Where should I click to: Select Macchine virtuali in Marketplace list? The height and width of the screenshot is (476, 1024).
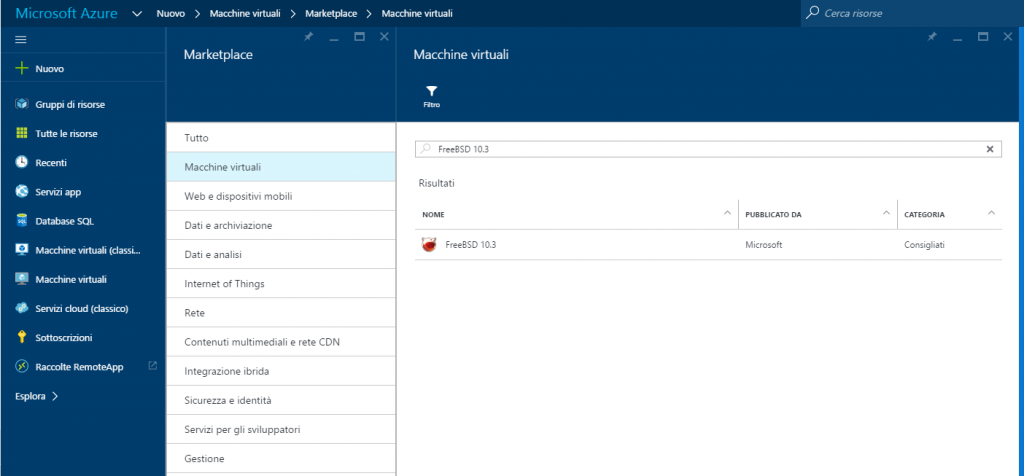pyautogui.click(x=281, y=167)
